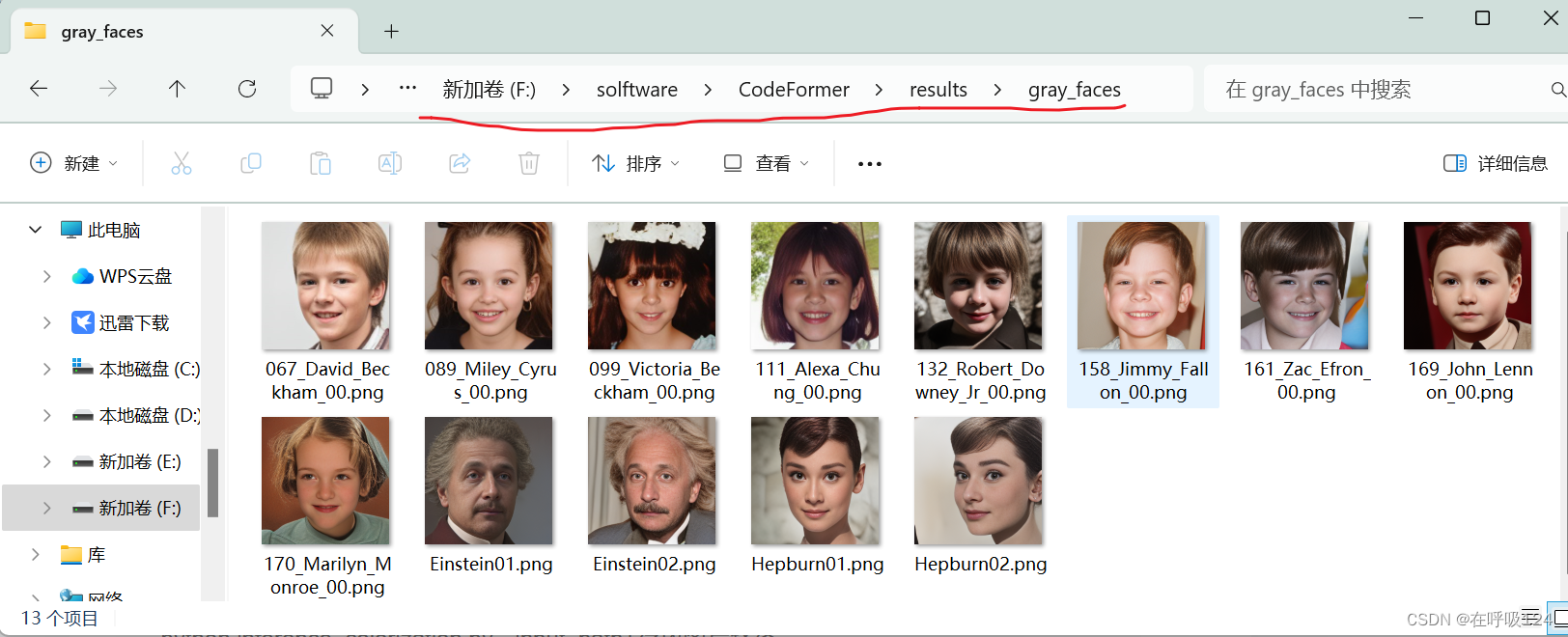Screen dimensions: 1568x637
Task: Click the This PC monitor icon in address bar
Action: pyautogui.click(x=322, y=89)
